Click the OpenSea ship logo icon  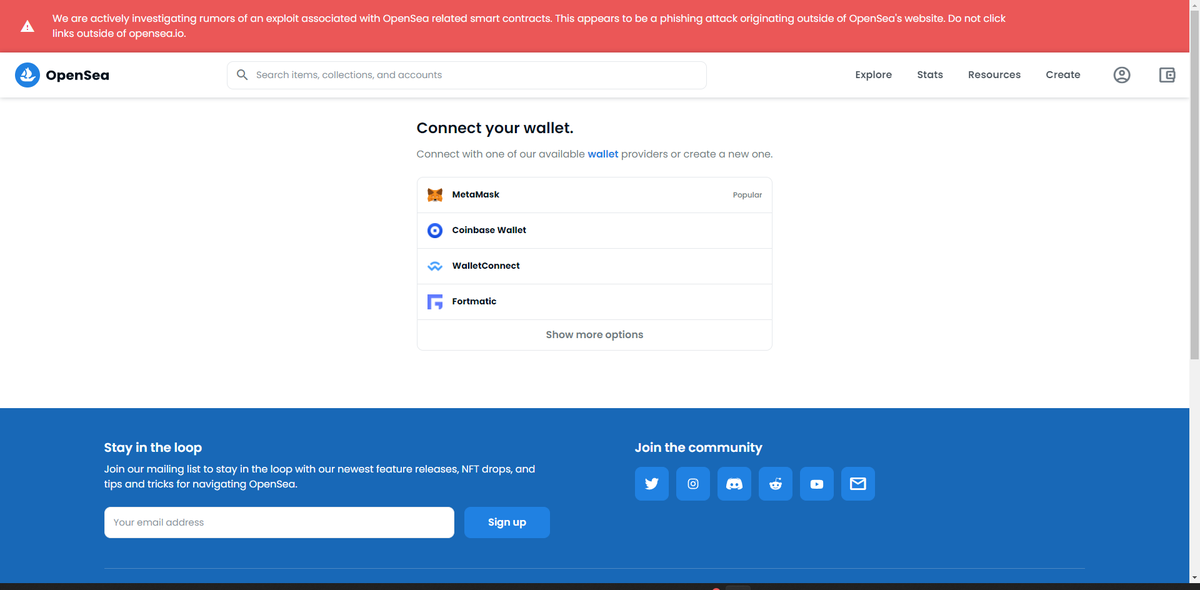pyautogui.click(x=27, y=75)
